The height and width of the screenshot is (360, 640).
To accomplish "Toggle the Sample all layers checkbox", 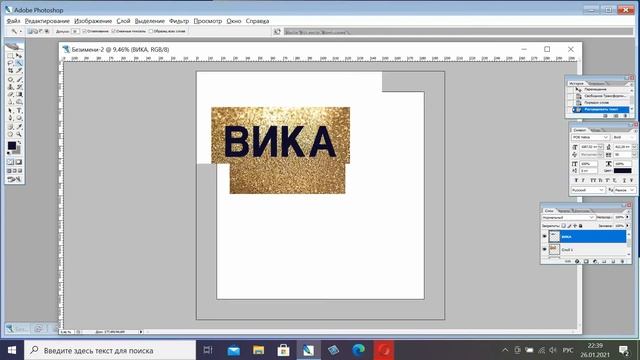I will pos(151,31).
